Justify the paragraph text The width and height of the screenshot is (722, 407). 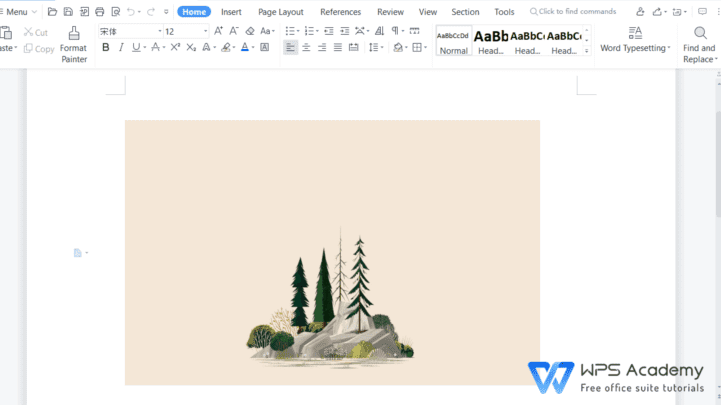pyautogui.click(x=338, y=47)
